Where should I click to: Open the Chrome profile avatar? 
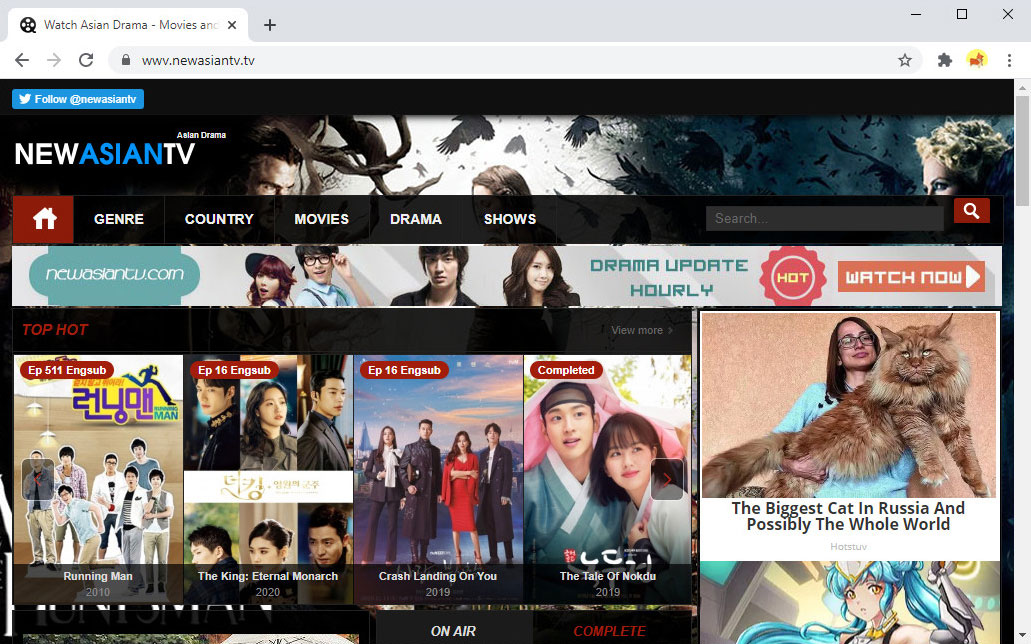click(976, 61)
